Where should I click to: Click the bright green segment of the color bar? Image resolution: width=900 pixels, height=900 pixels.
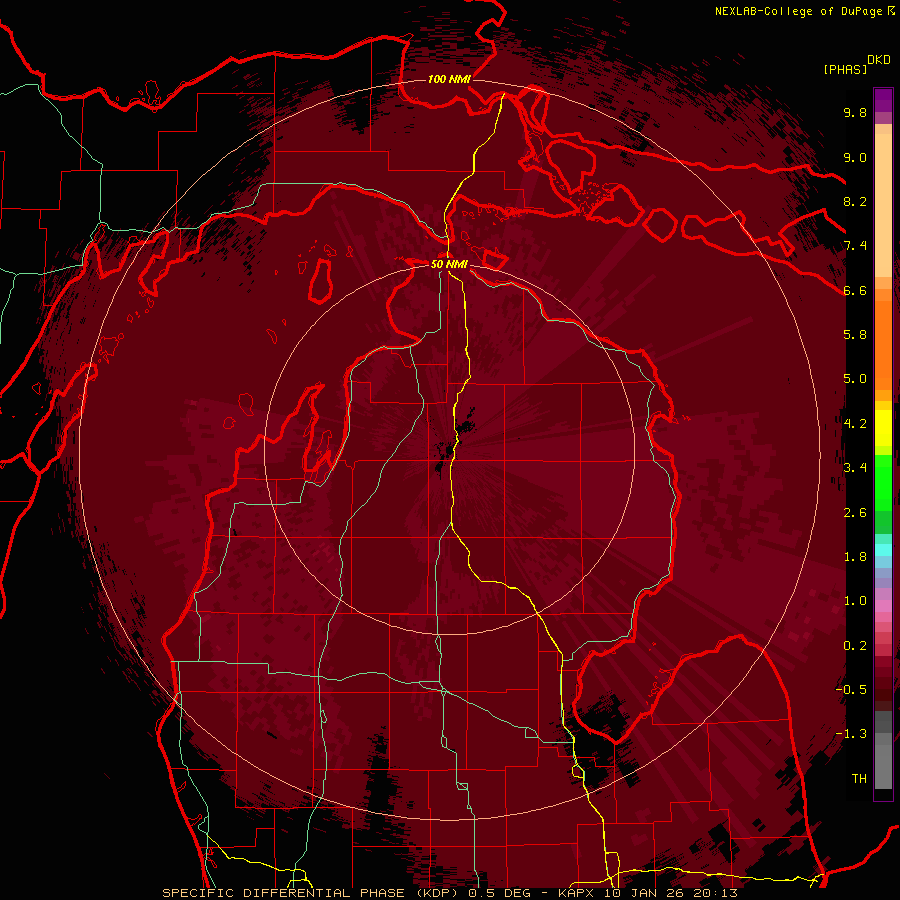tap(883, 482)
